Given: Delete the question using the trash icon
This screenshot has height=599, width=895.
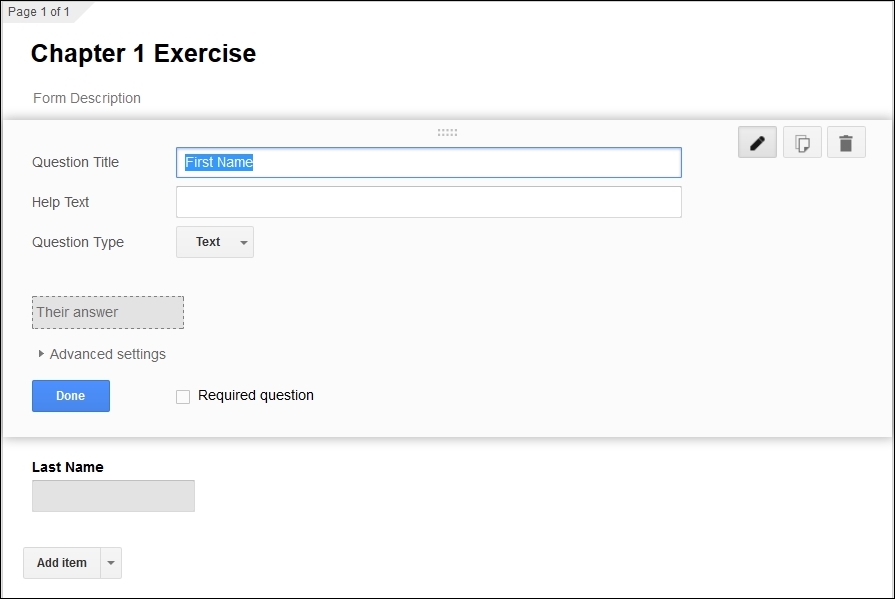Looking at the screenshot, I should pos(846,142).
